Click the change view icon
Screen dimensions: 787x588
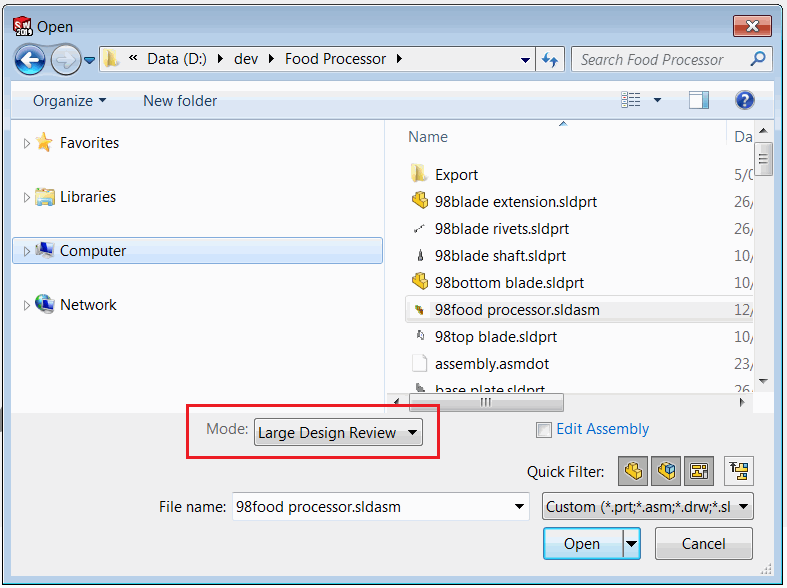click(x=631, y=100)
